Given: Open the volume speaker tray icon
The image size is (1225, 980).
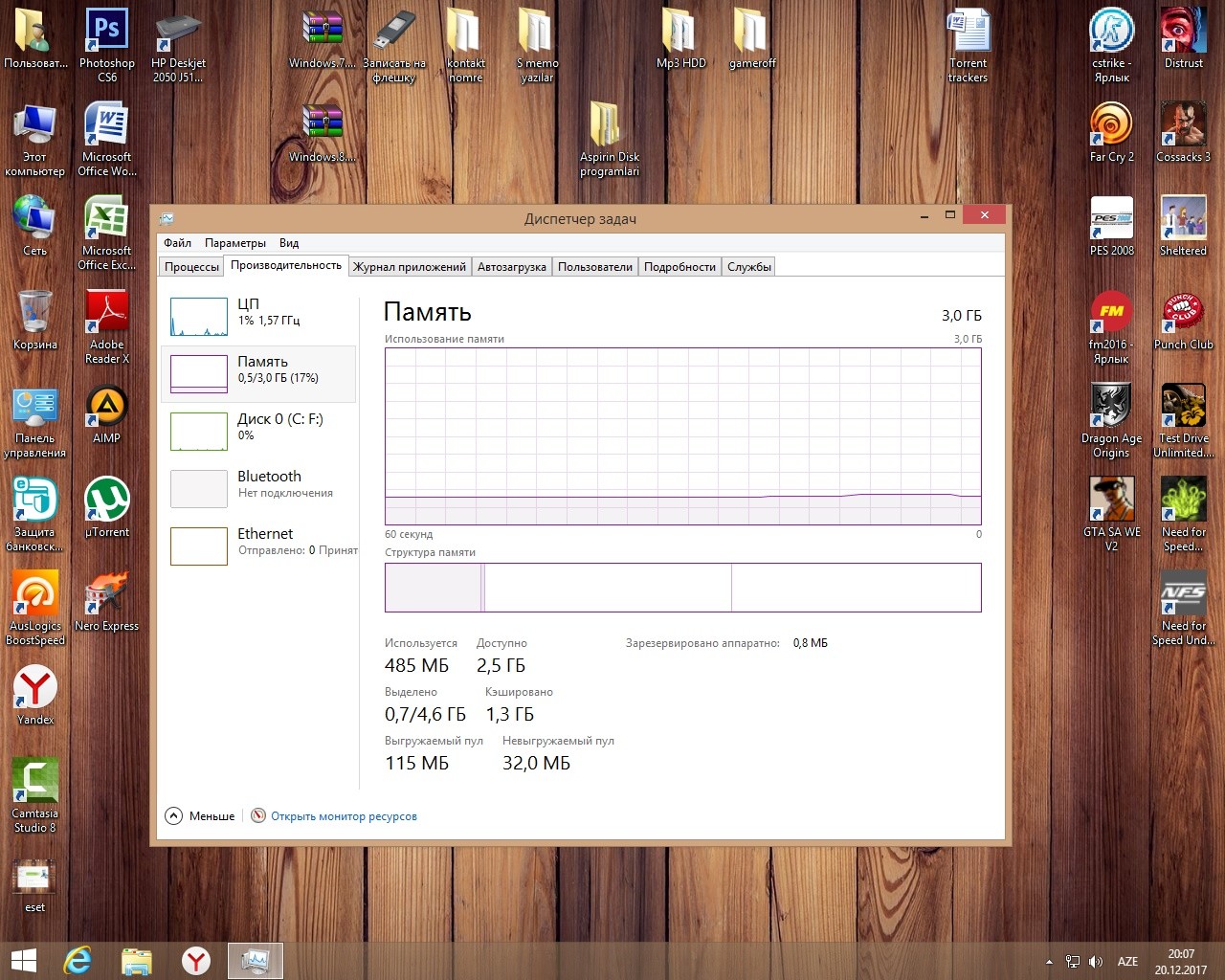Looking at the screenshot, I should pyautogui.click(x=1096, y=962).
